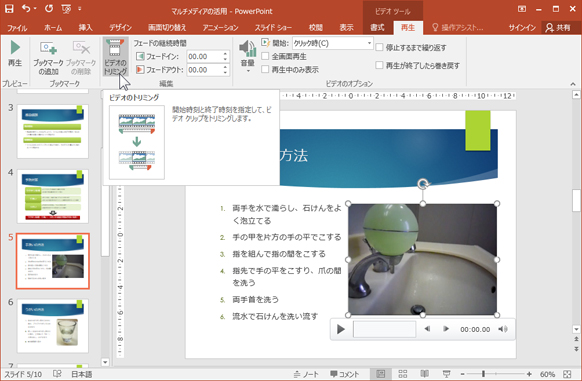Switch to normal view icon

pyautogui.click(x=380, y=374)
